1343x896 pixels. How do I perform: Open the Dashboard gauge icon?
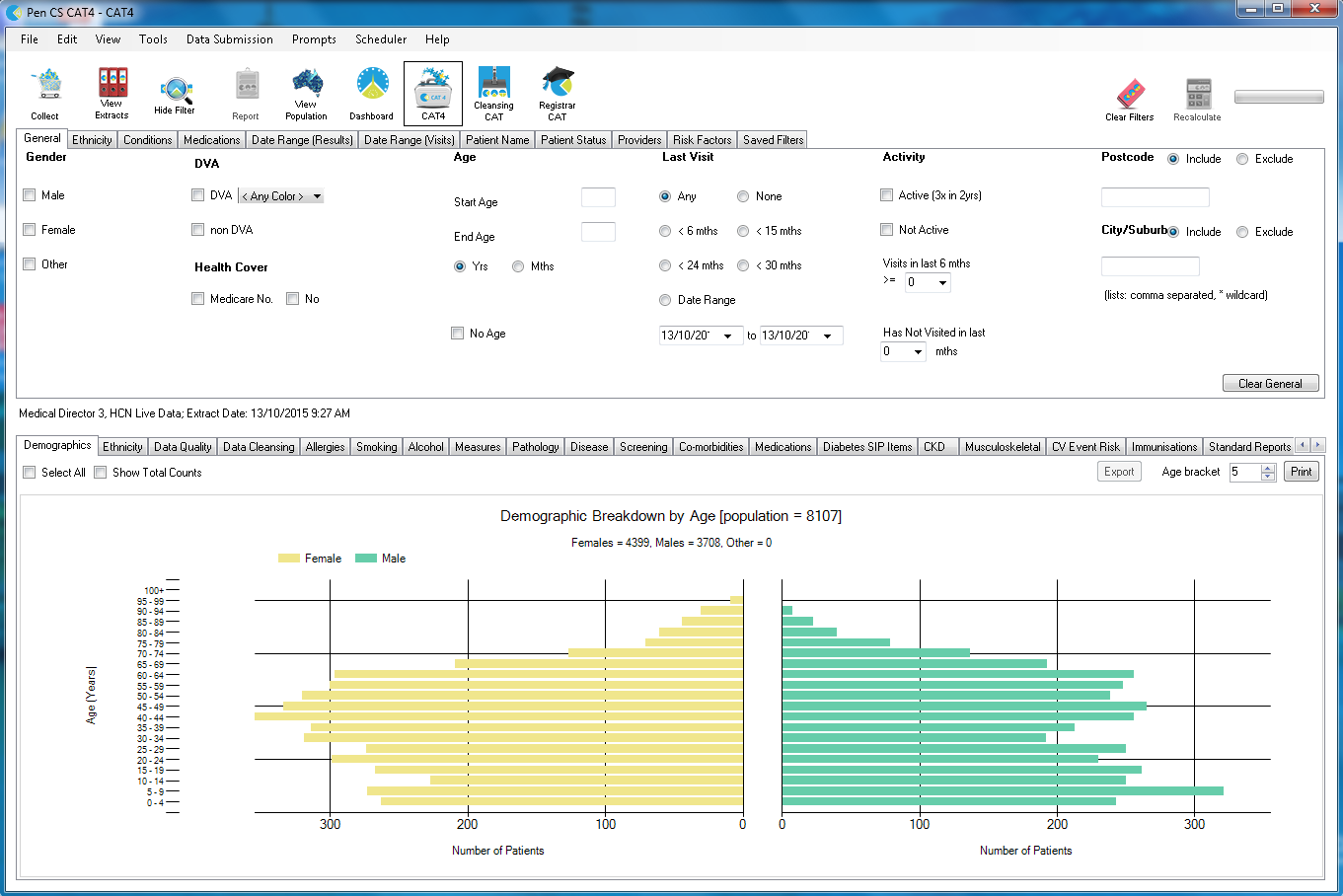[x=372, y=83]
